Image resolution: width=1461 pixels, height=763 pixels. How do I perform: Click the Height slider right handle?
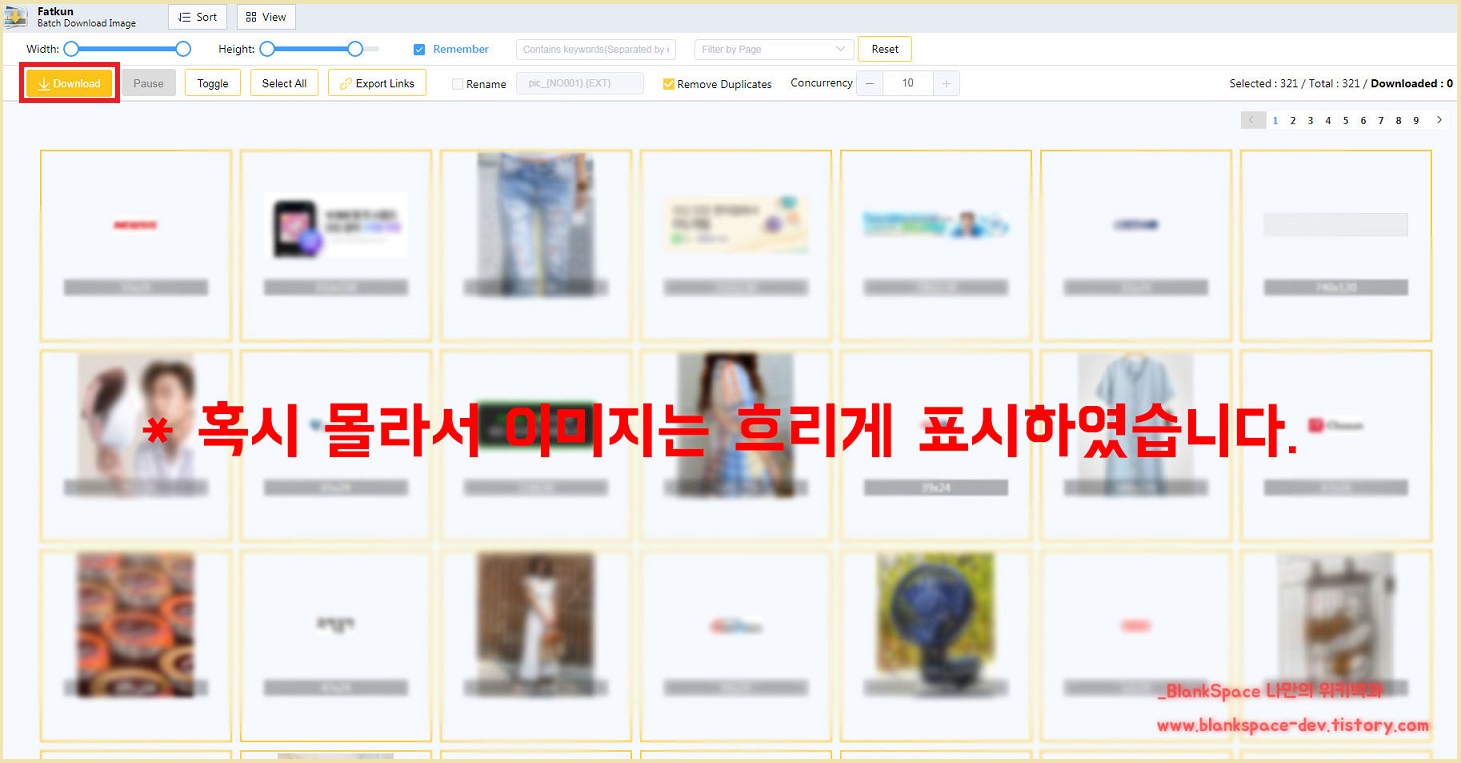click(x=355, y=48)
